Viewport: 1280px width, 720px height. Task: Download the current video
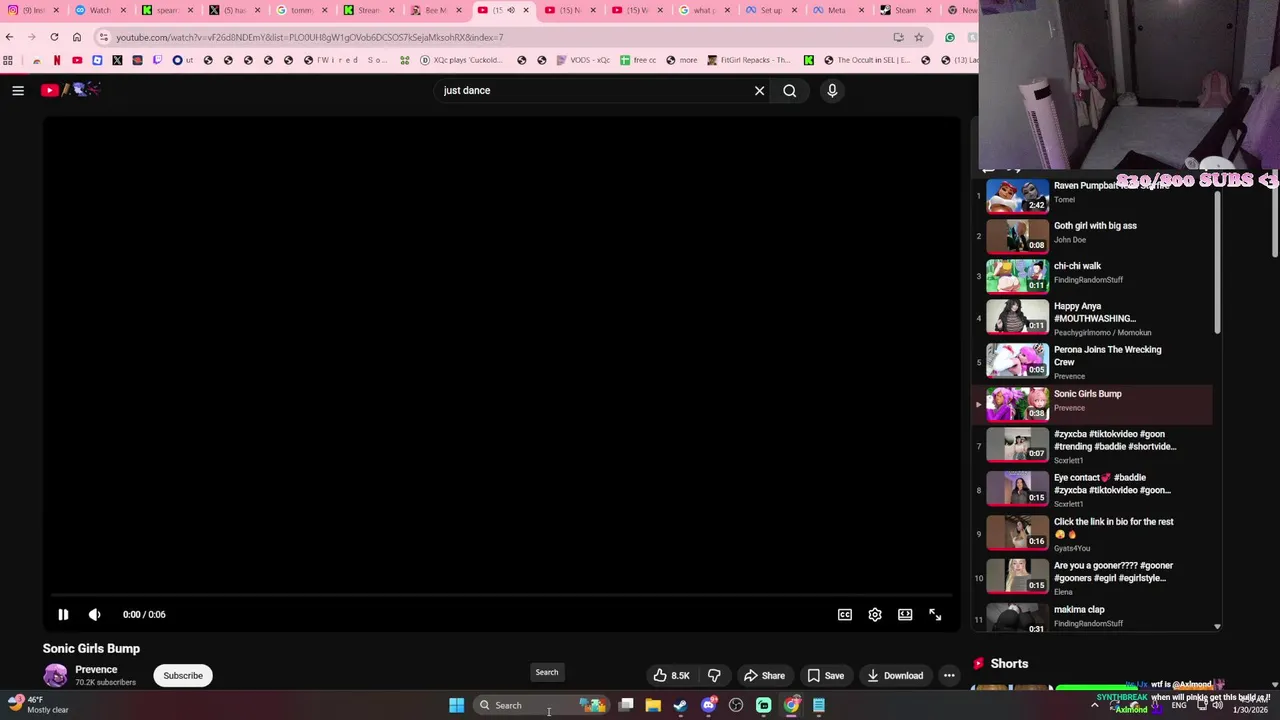tap(895, 675)
